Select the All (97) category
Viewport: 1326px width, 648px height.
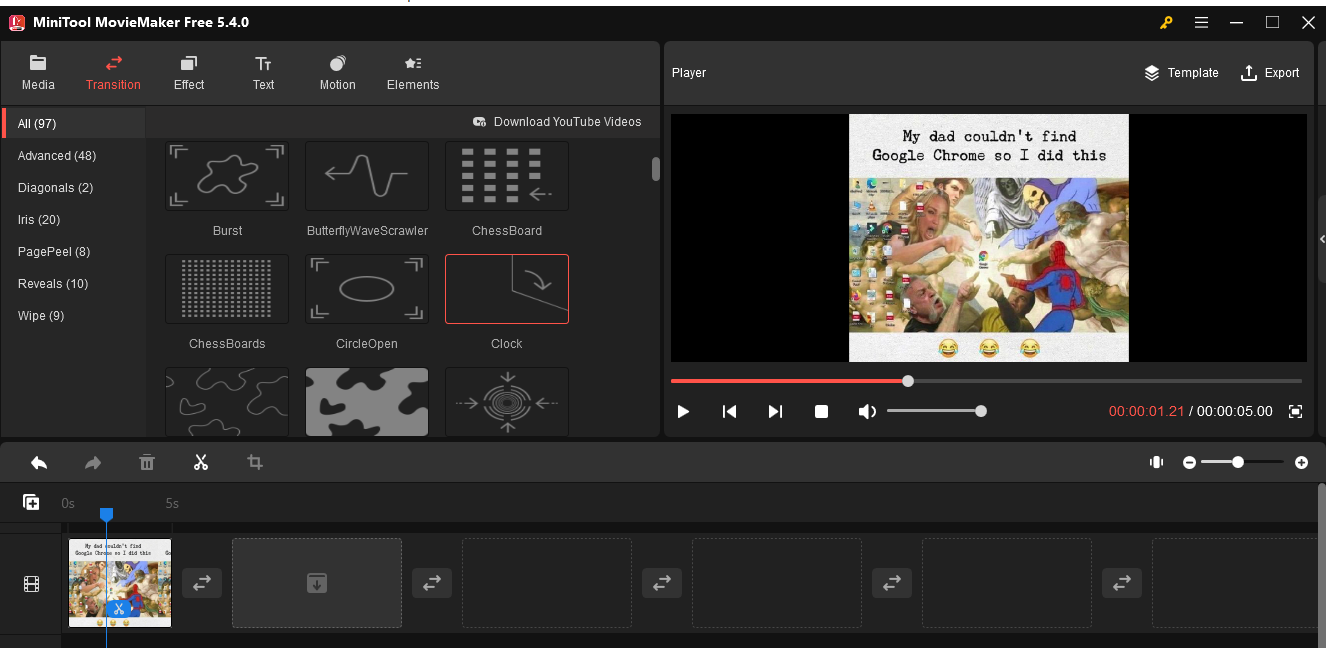coord(74,124)
